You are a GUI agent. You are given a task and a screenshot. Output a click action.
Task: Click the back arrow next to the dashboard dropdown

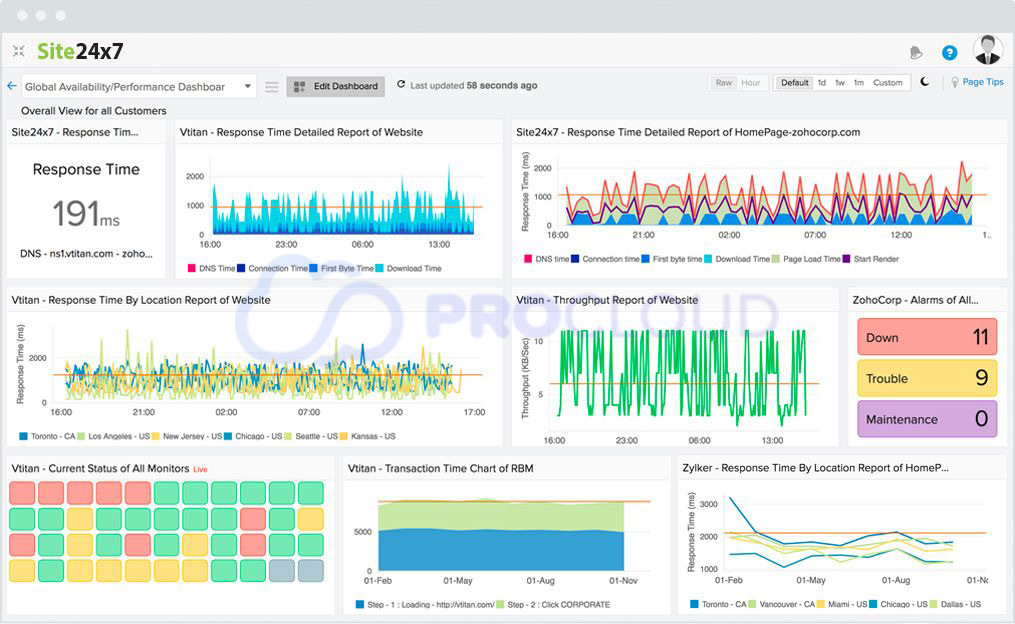click(x=10, y=86)
